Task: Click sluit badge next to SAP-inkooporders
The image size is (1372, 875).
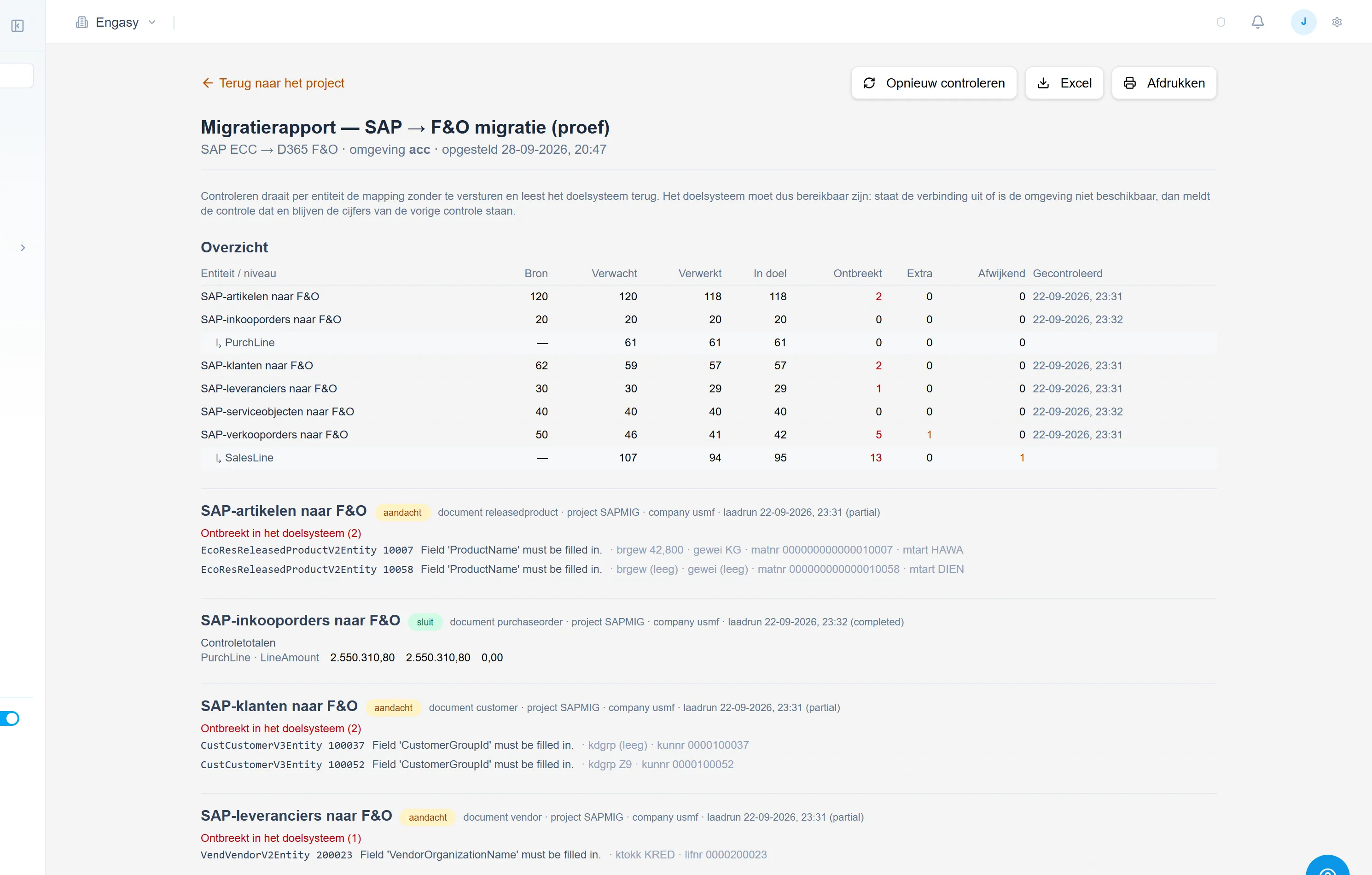Action: point(425,622)
